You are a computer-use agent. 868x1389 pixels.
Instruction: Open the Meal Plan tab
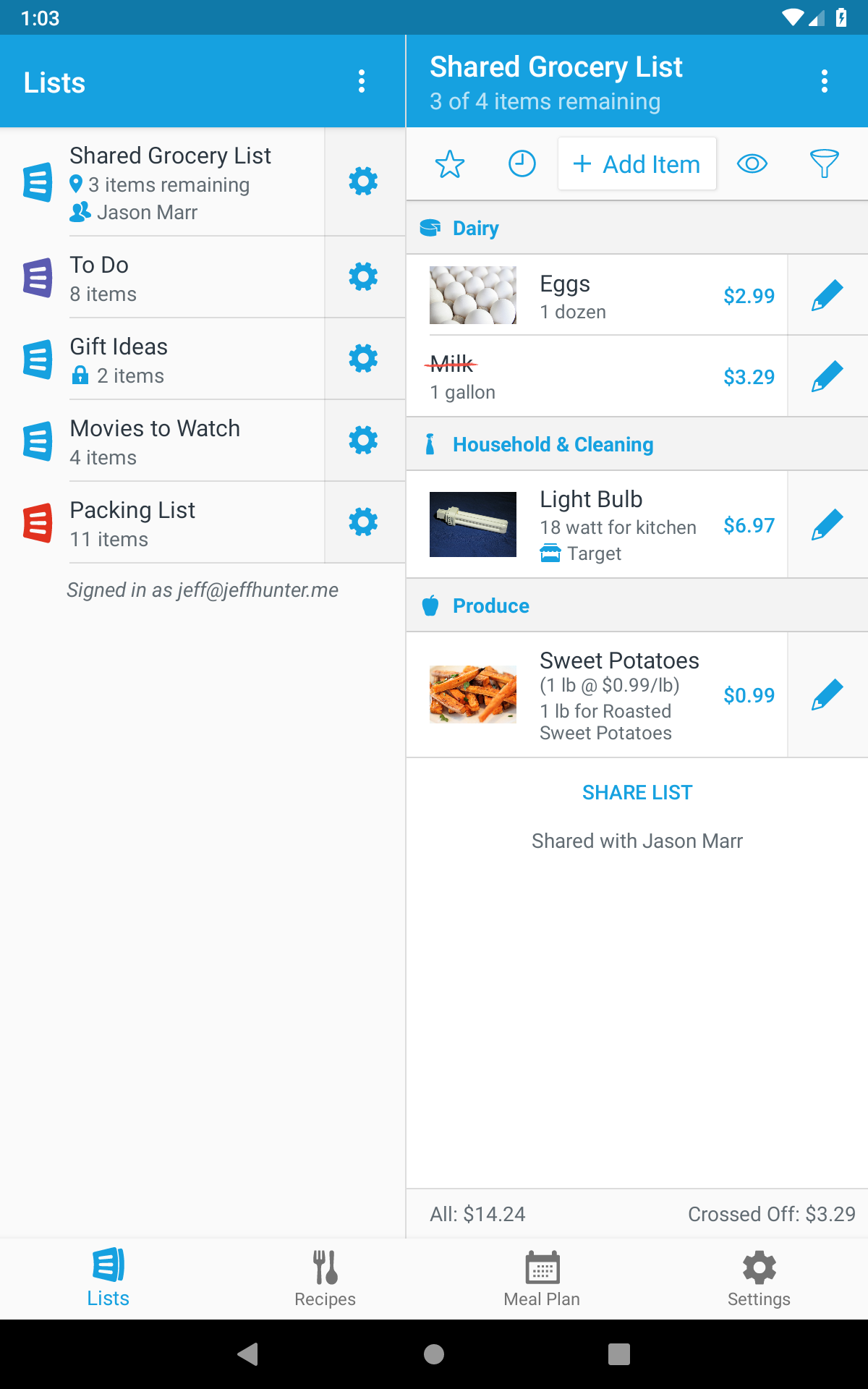tap(542, 1278)
